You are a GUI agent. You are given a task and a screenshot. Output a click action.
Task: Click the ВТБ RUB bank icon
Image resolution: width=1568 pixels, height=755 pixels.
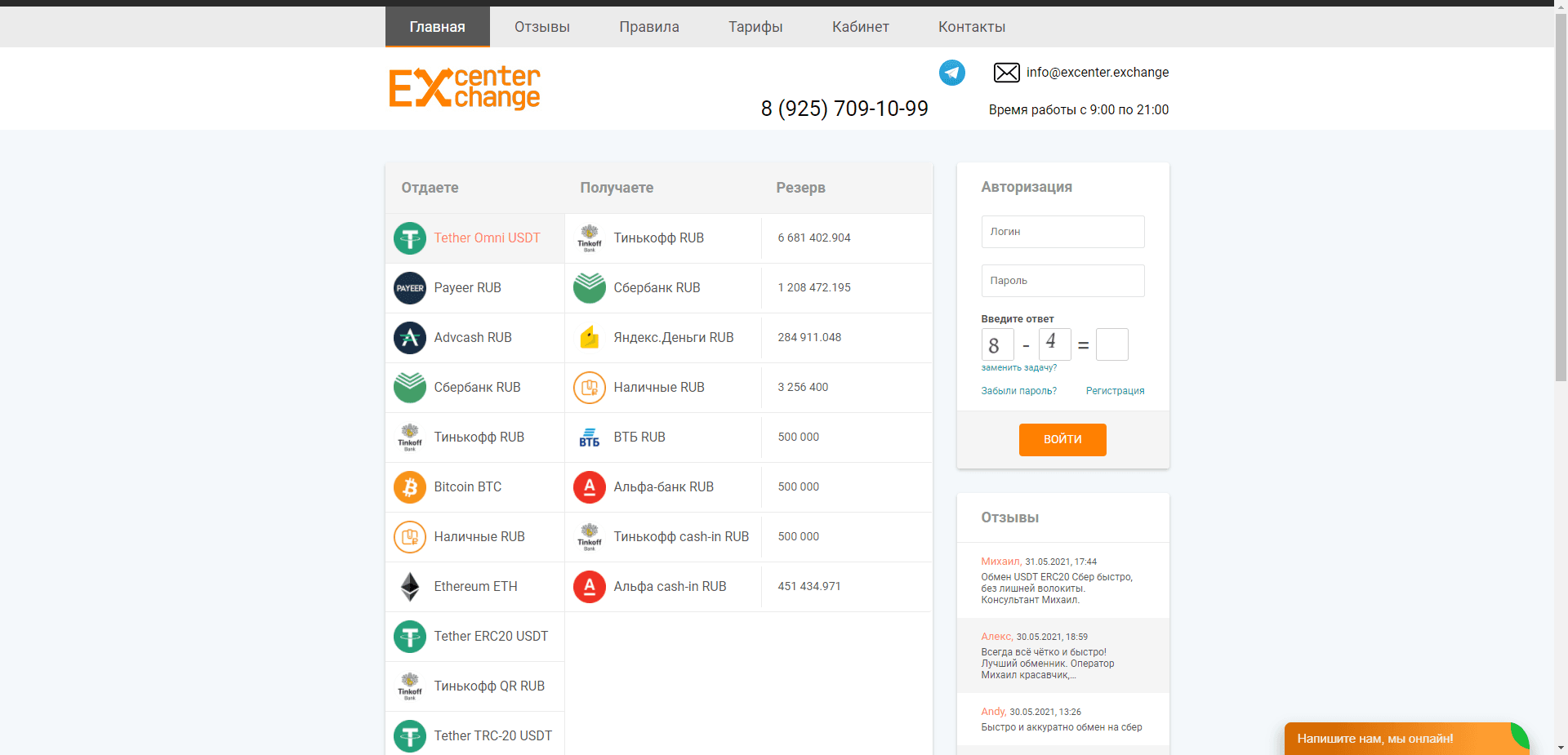pyautogui.click(x=589, y=437)
